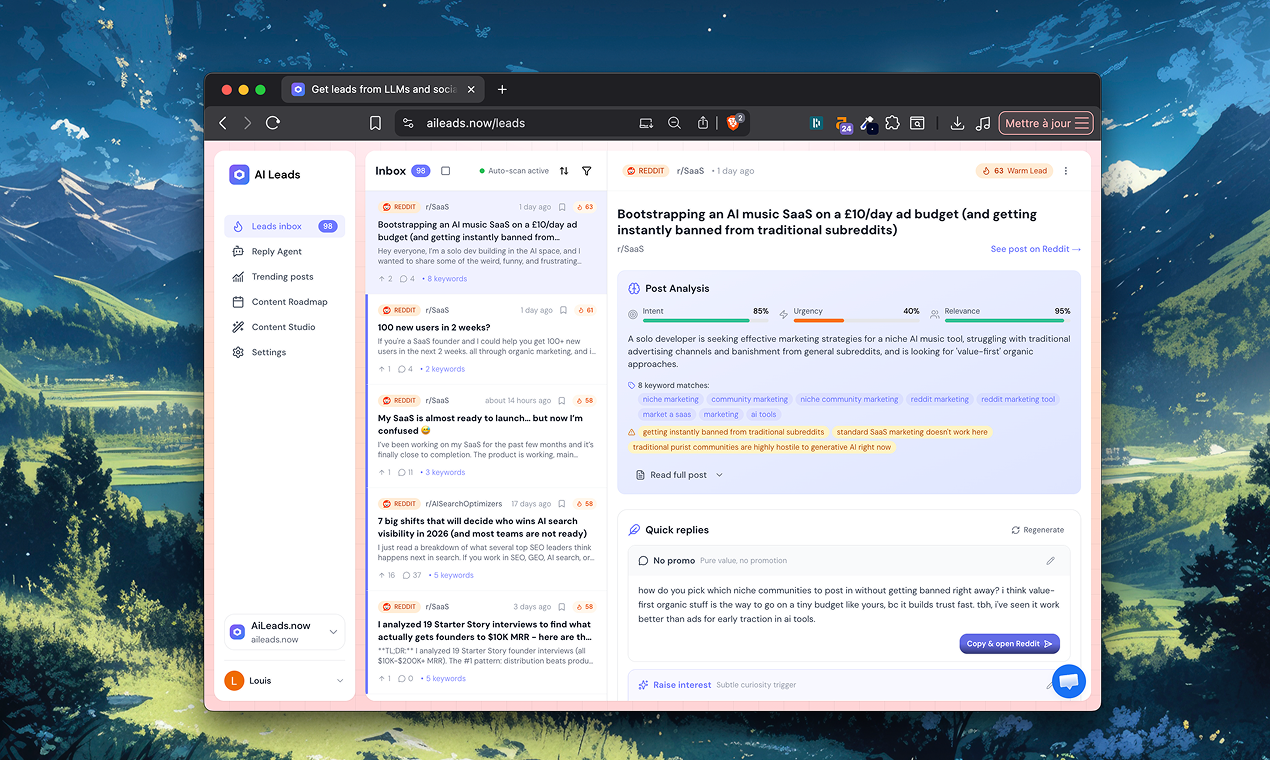
Task: Reload the page with the refresh icon
Action: [273, 123]
